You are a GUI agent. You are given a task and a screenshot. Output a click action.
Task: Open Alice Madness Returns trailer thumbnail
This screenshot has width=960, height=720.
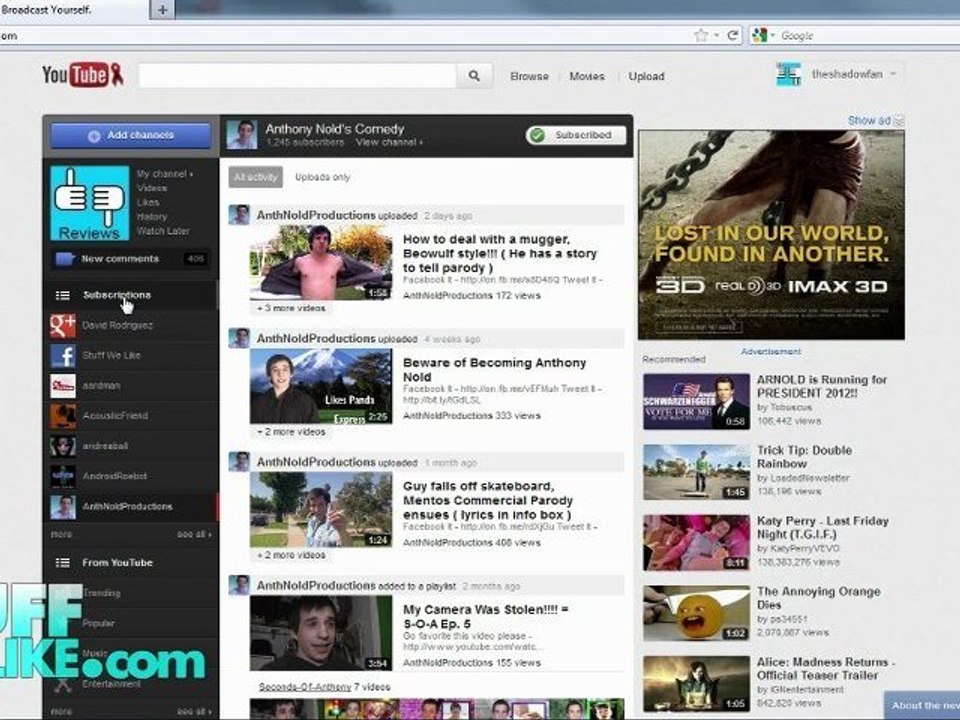tap(696, 683)
